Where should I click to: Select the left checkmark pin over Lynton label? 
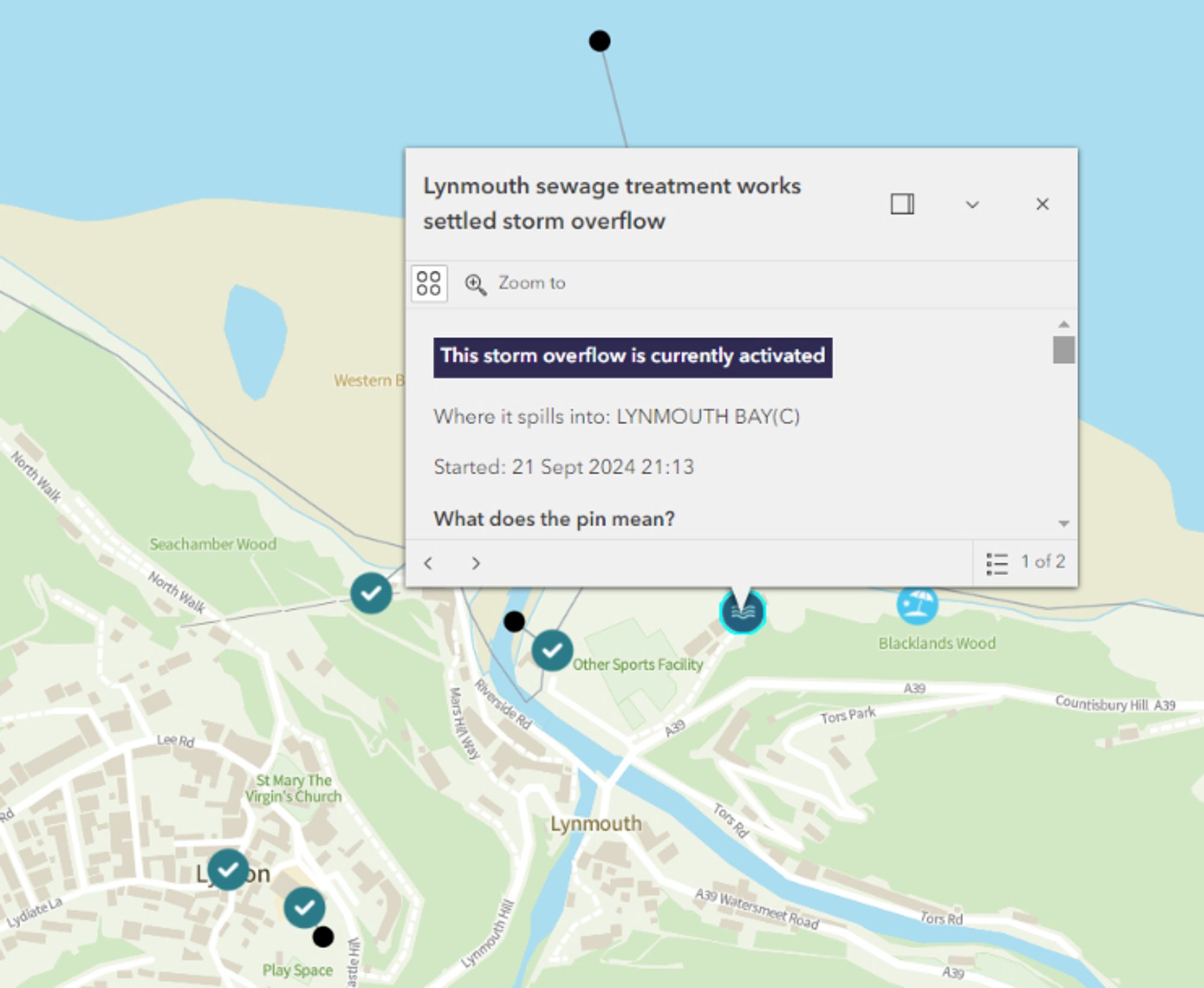[228, 869]
